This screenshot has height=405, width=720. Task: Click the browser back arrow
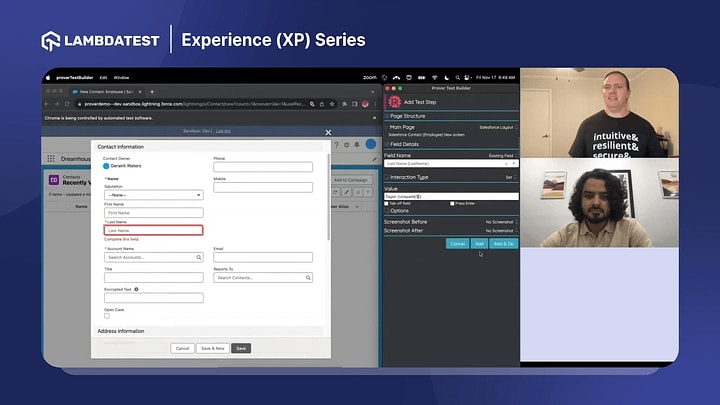[47, 104]
